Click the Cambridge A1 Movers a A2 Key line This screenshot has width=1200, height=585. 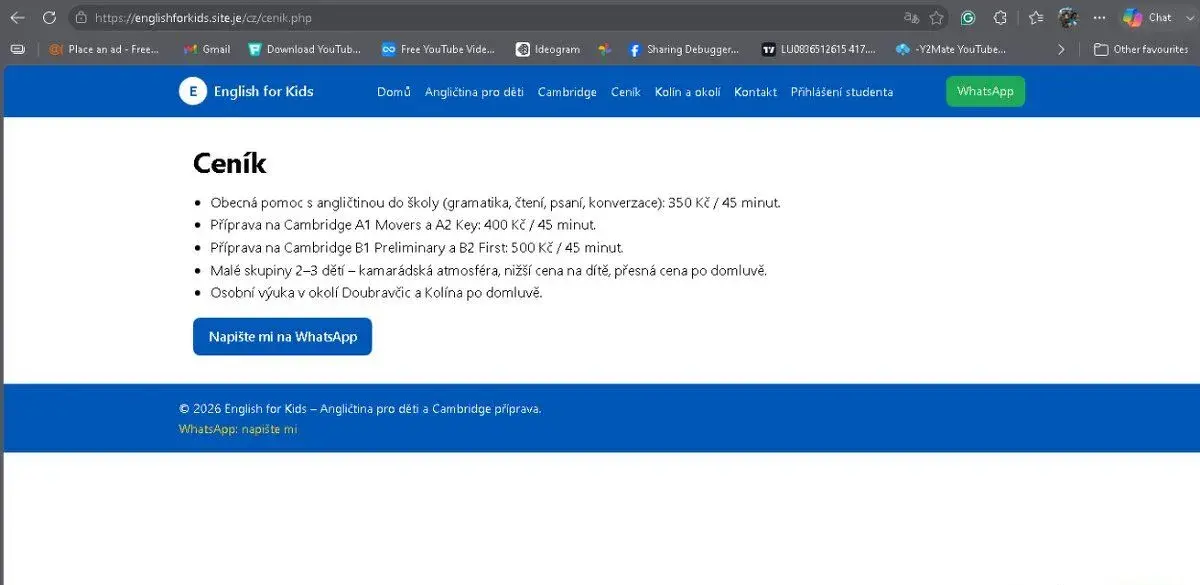(x=403, y=225)
